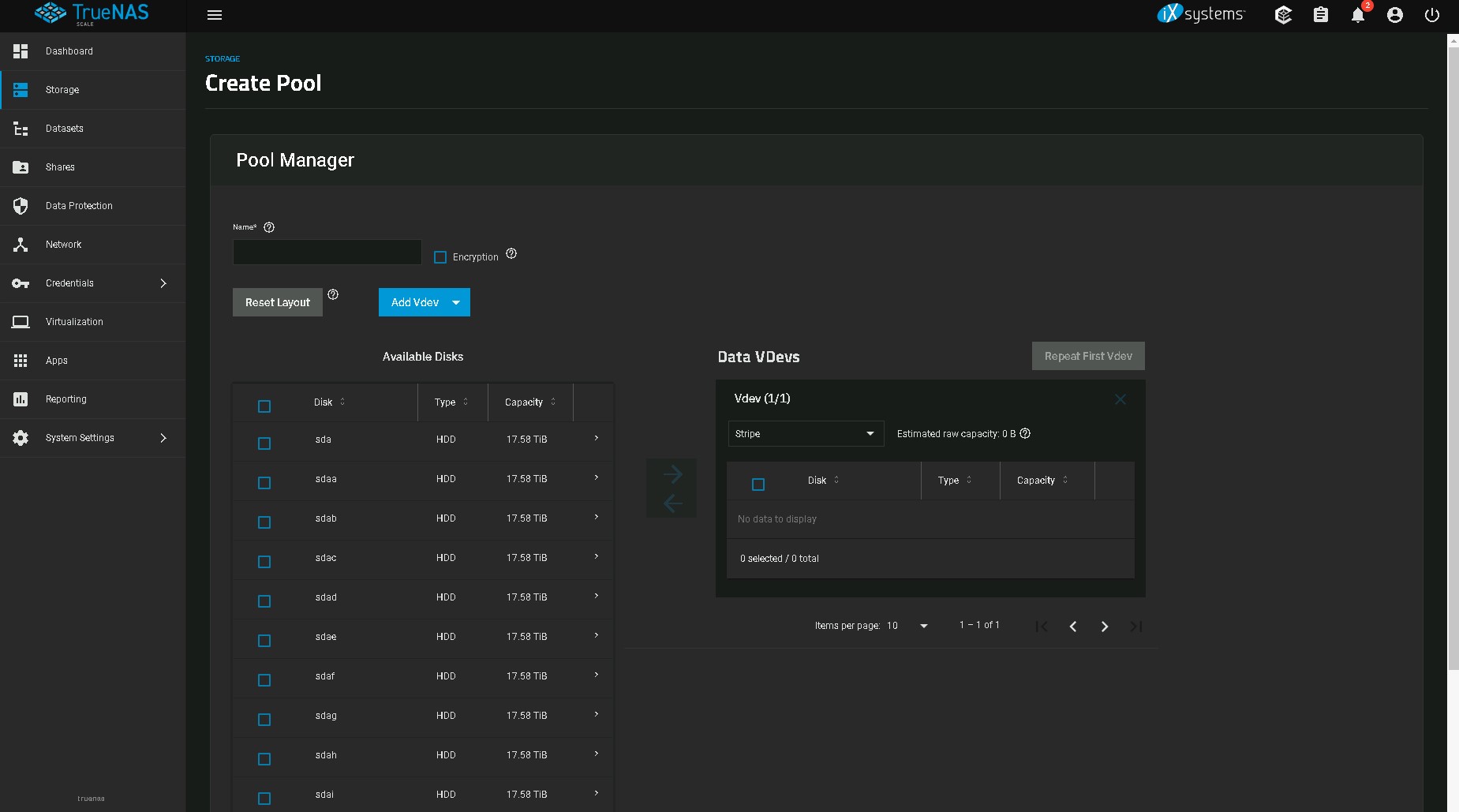Click the move-right arrow to add disks
The width and height of the screenshot is (1459, 812).
point(672,474)
